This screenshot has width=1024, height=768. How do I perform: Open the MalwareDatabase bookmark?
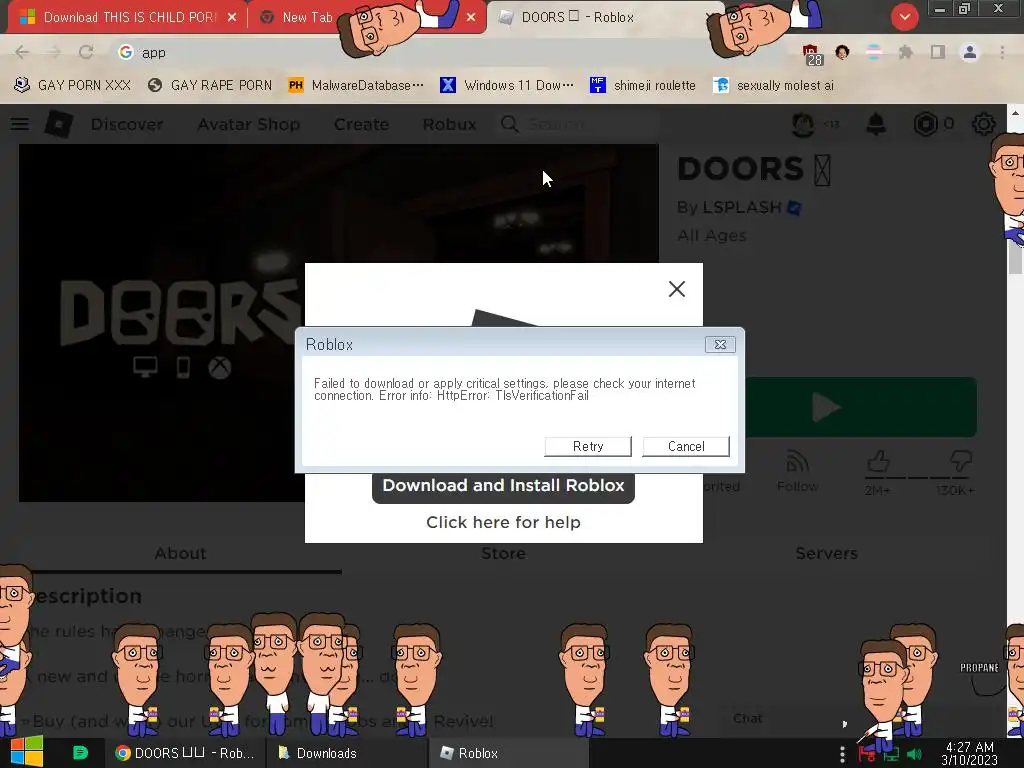coord(356,85)
